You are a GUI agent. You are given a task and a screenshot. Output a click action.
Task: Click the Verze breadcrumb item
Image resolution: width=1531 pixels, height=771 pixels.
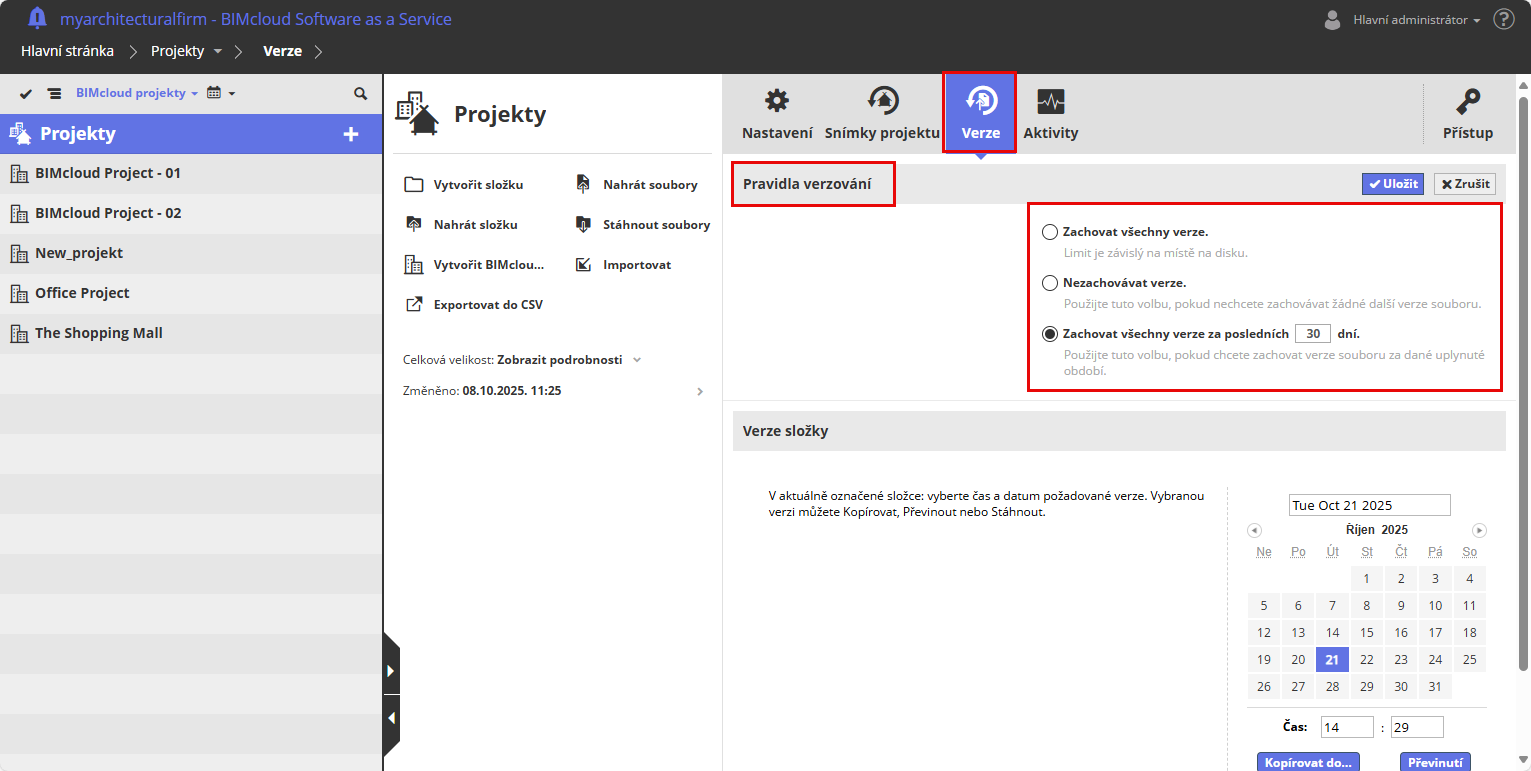pos(282,51)
